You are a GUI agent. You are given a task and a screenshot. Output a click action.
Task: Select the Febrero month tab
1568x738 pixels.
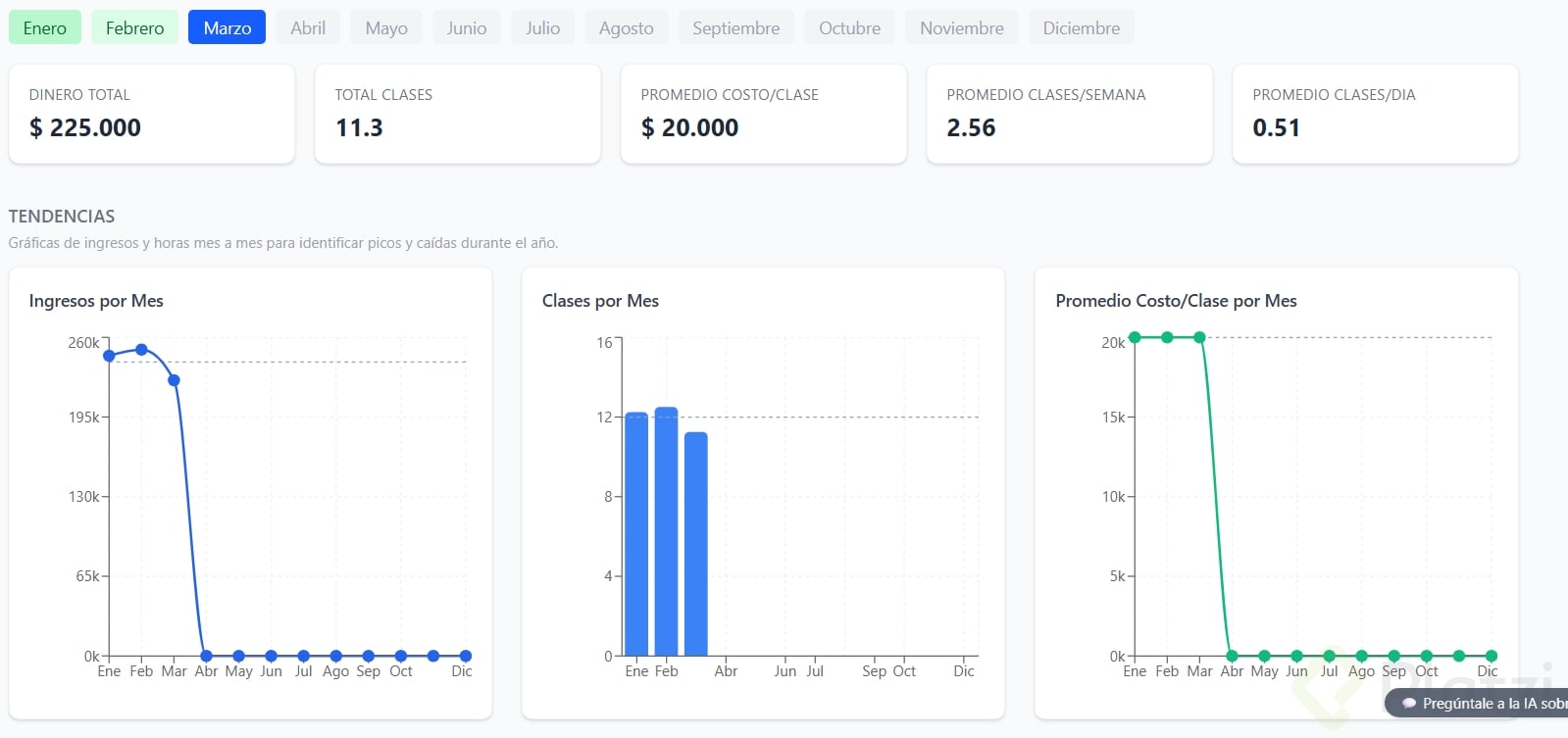[x=135, y=28]
